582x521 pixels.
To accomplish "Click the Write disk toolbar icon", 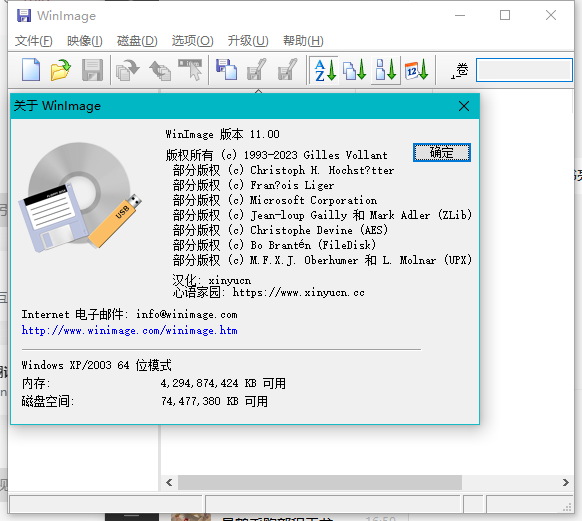I will click(x=160, y=70).
